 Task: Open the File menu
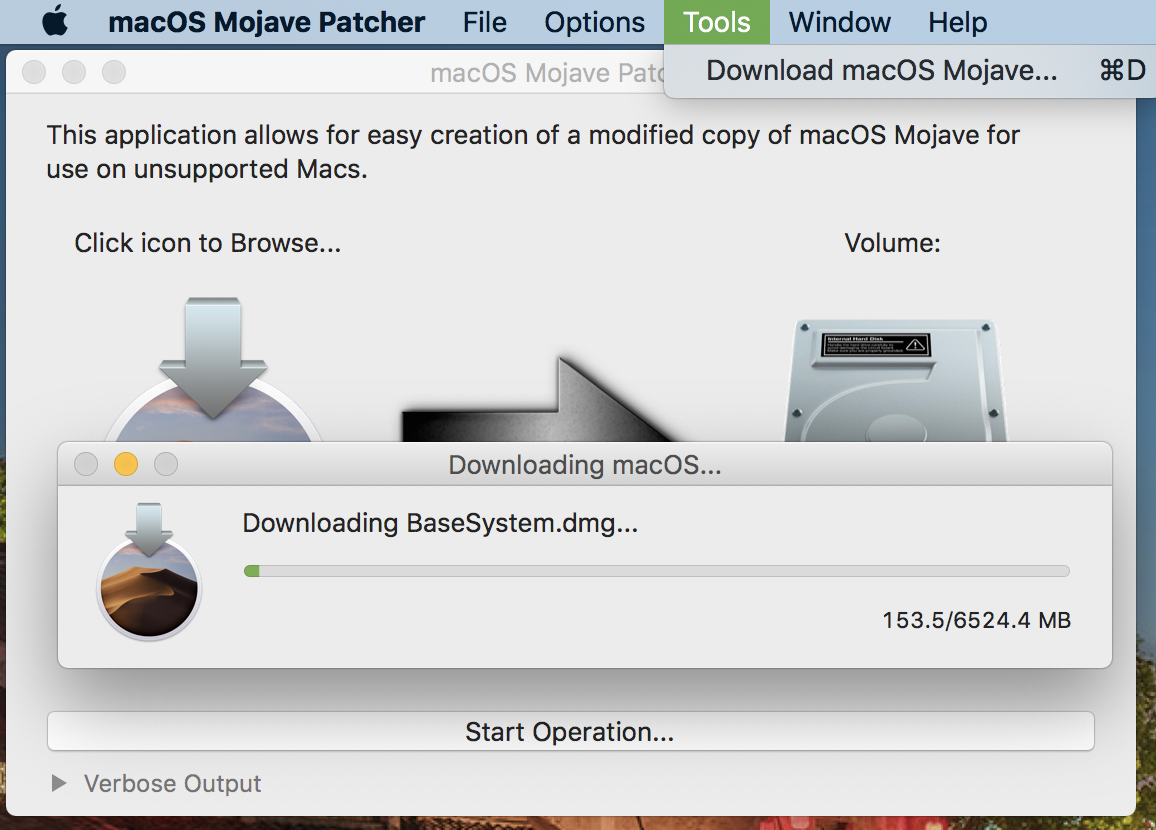pos(484,22)
